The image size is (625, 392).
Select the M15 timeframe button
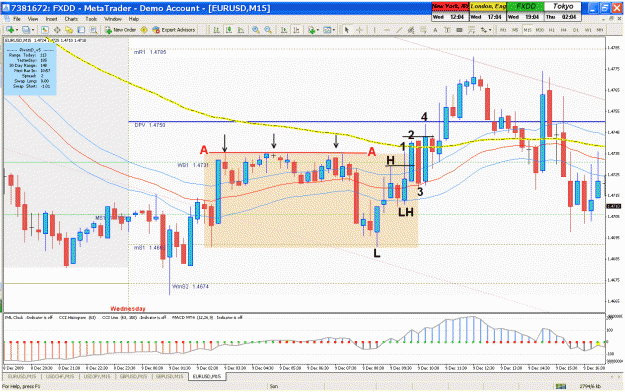[x=527, y=30]
